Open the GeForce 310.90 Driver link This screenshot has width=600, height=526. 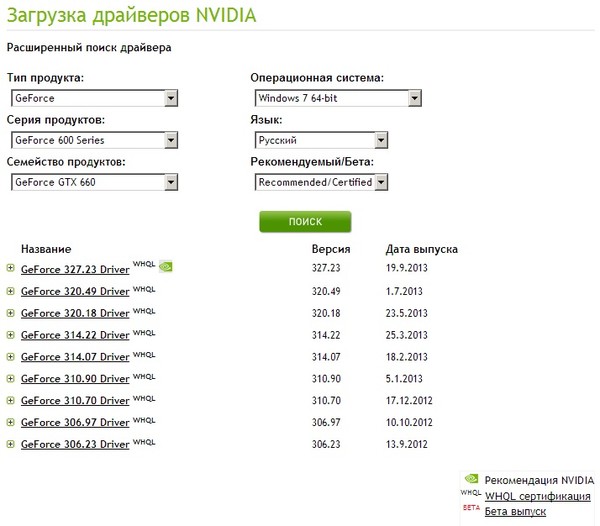(x=75, y=379)
